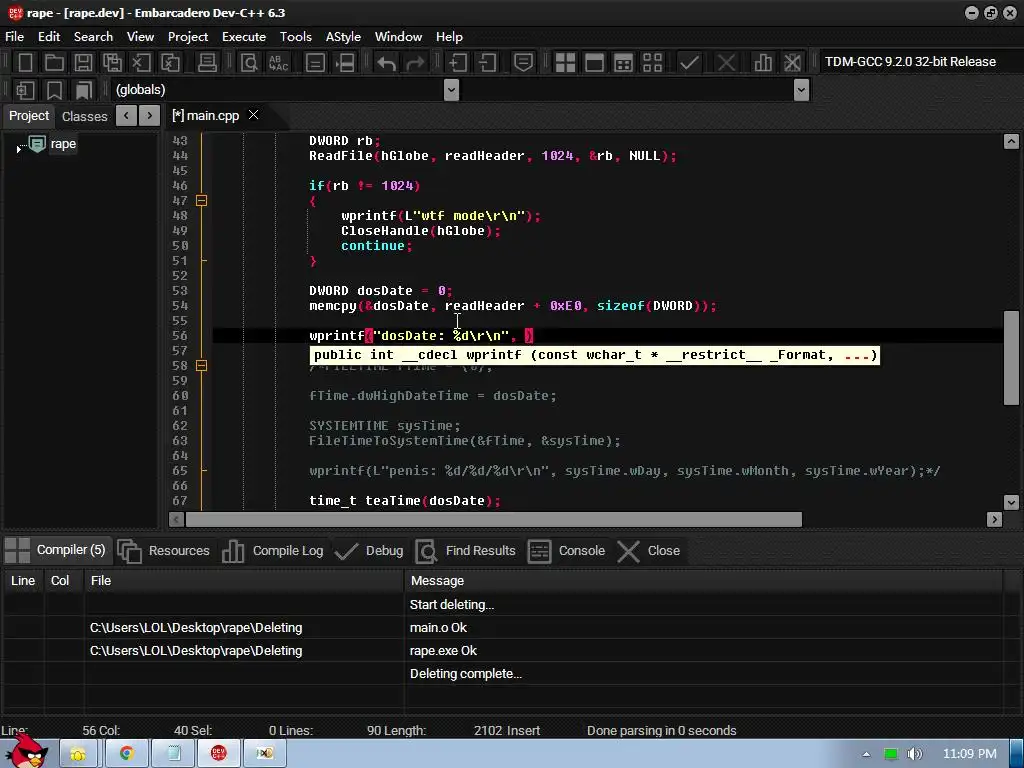This screenshot has width=1024, height=768.
Task: Open the Debug tab
Action: click(369, 551)
